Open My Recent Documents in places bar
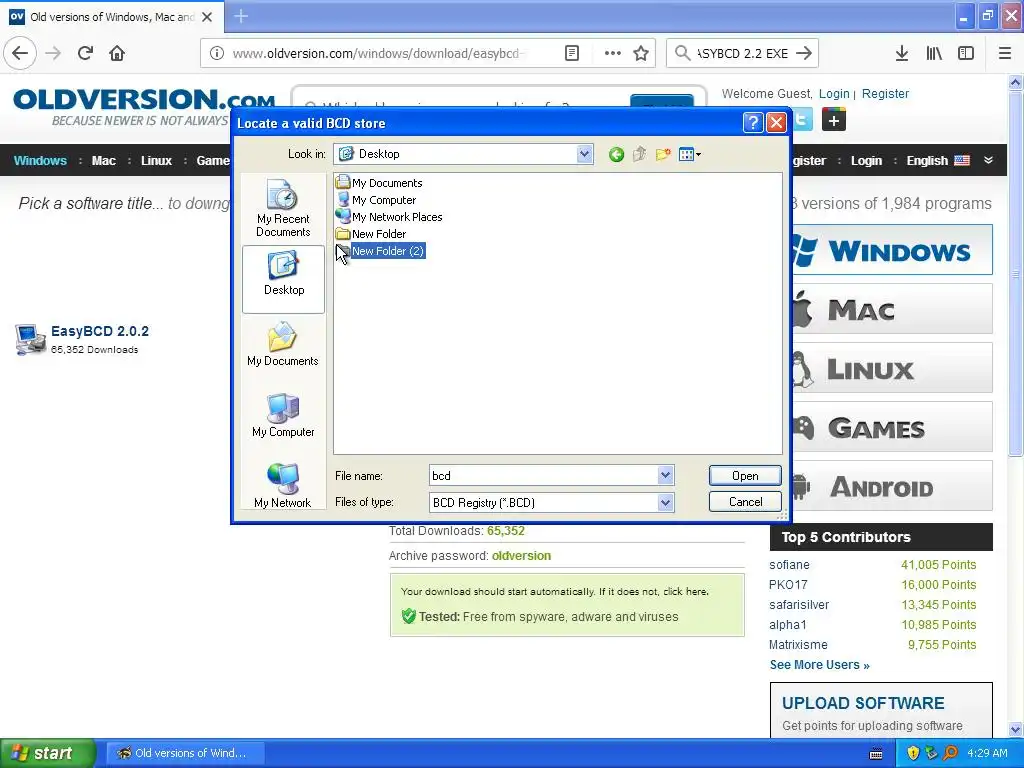This screenshot has height=768, width=1024. click(283, 208)
